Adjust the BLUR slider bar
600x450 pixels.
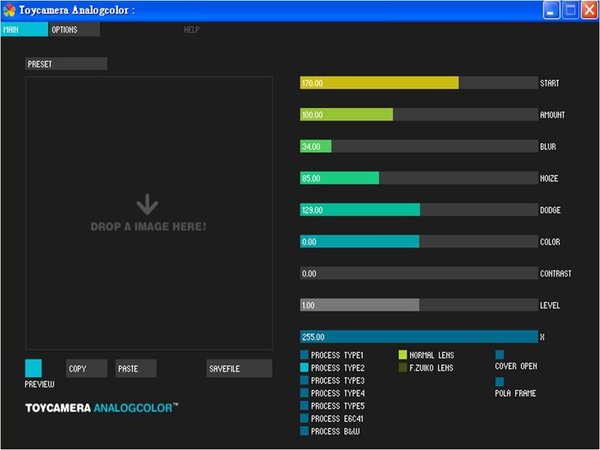(x=419, y=147)
